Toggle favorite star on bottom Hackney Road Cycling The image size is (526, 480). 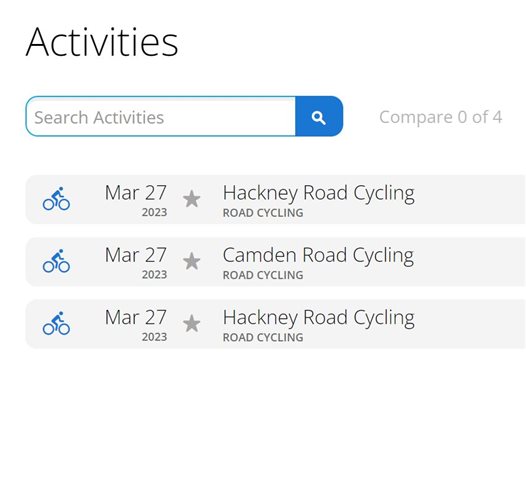pyautogui.click(x=192, y=323)
